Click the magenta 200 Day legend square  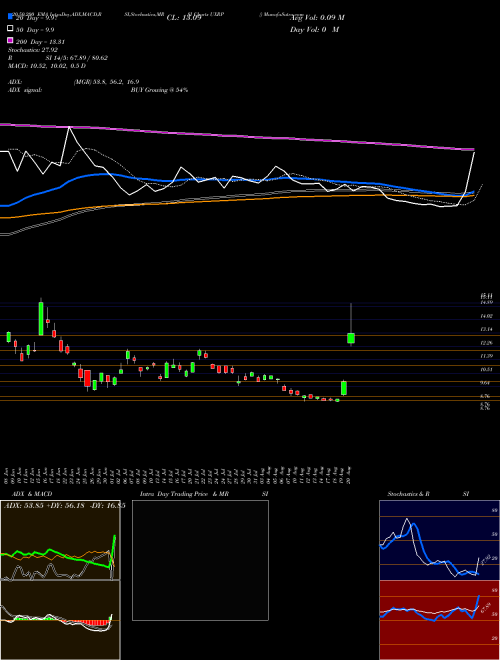pos(11,41)
